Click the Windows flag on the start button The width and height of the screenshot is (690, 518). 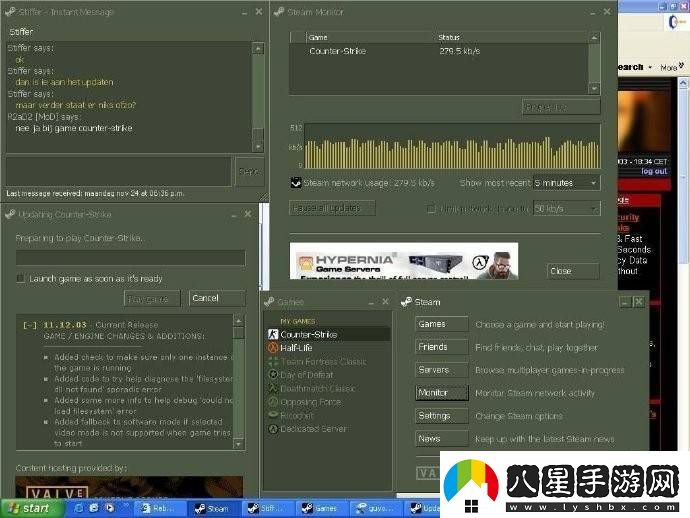pyautogui.click(x=13, y=508)
